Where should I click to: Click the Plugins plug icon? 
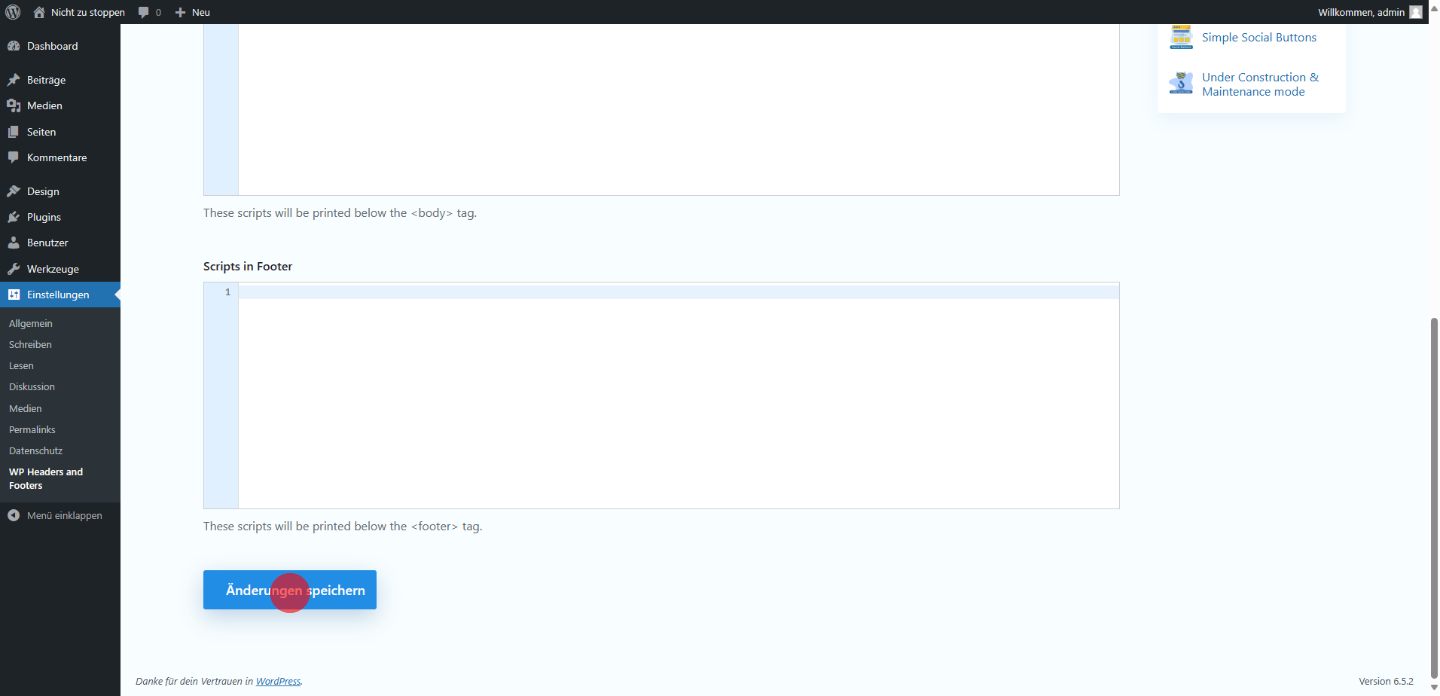point(13,217)
